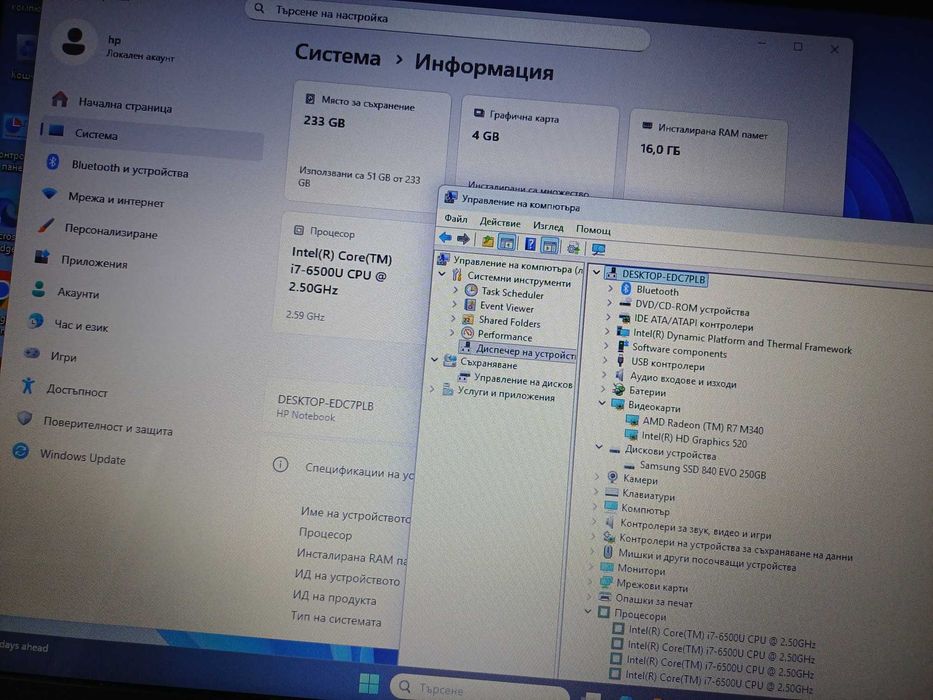Screen dimensions: 933x700
Task: Open the Файл menu
Action: [x=456, y=219]
